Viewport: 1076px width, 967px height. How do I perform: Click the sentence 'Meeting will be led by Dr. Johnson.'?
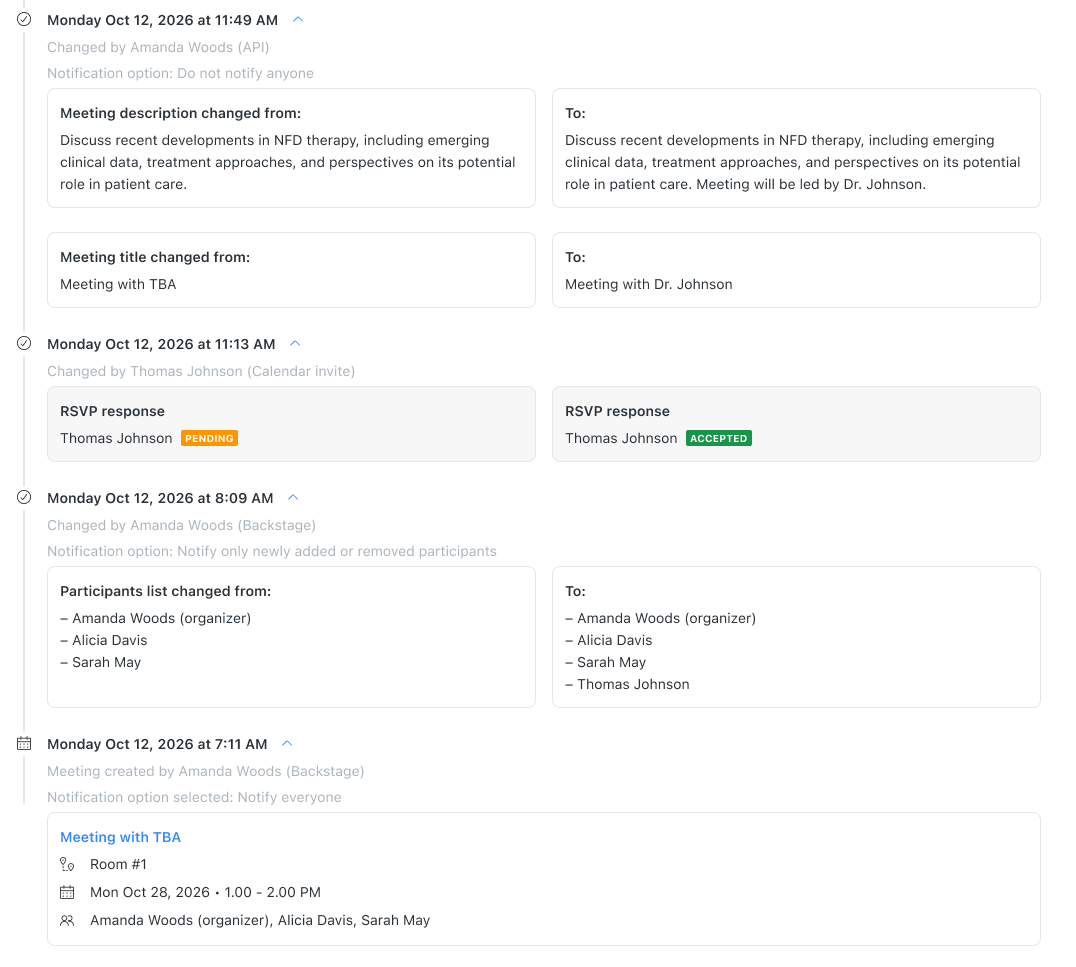[x=811, y=184]
